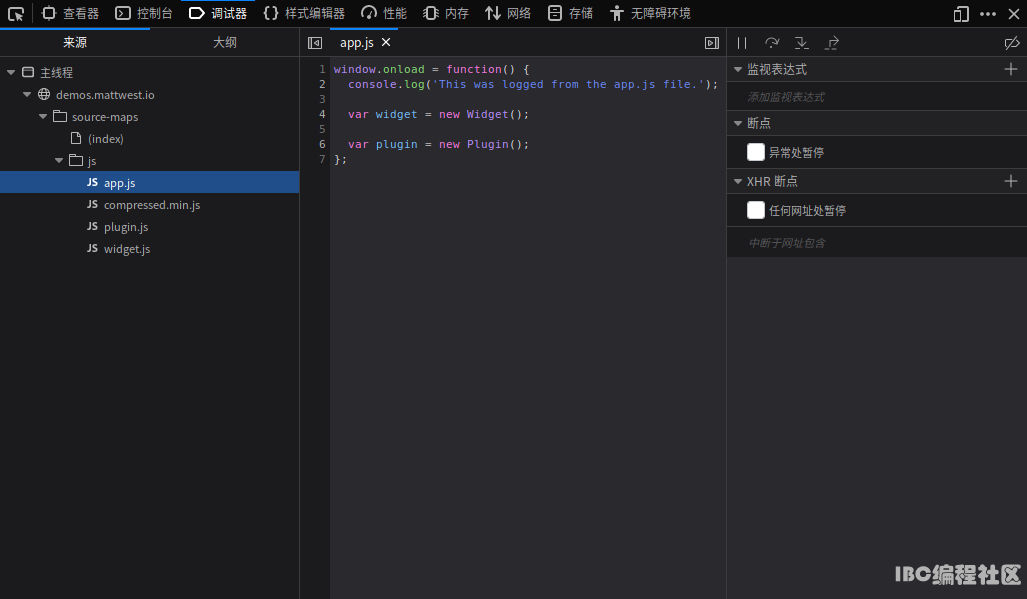Collapse the sources sidebar pane

pos(315,43)
